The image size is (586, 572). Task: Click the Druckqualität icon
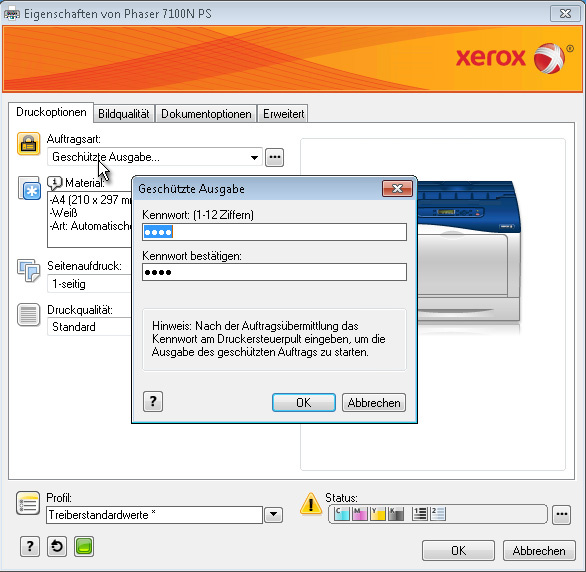(28, 314)
